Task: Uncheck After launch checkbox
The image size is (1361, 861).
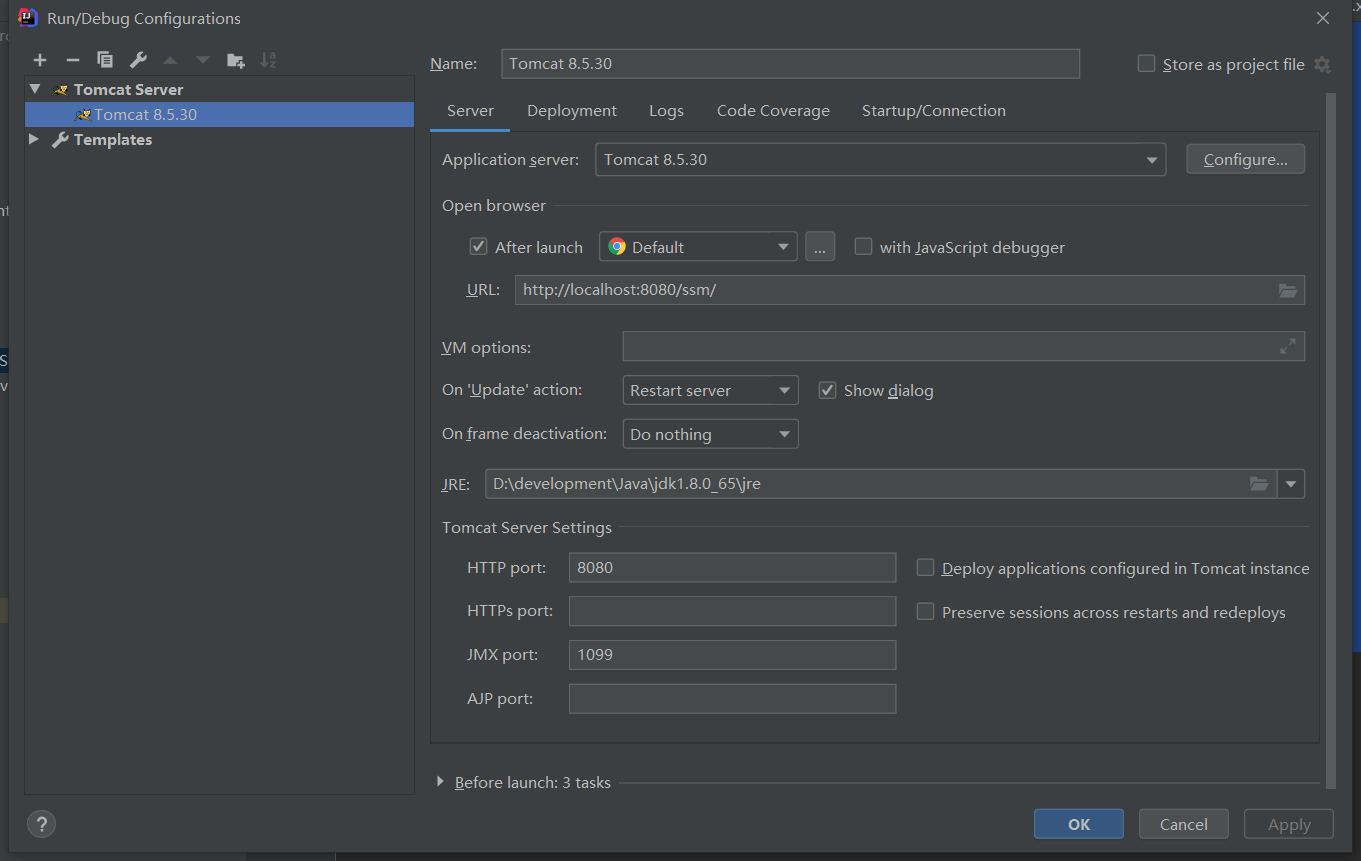Action: pos(478,246)
